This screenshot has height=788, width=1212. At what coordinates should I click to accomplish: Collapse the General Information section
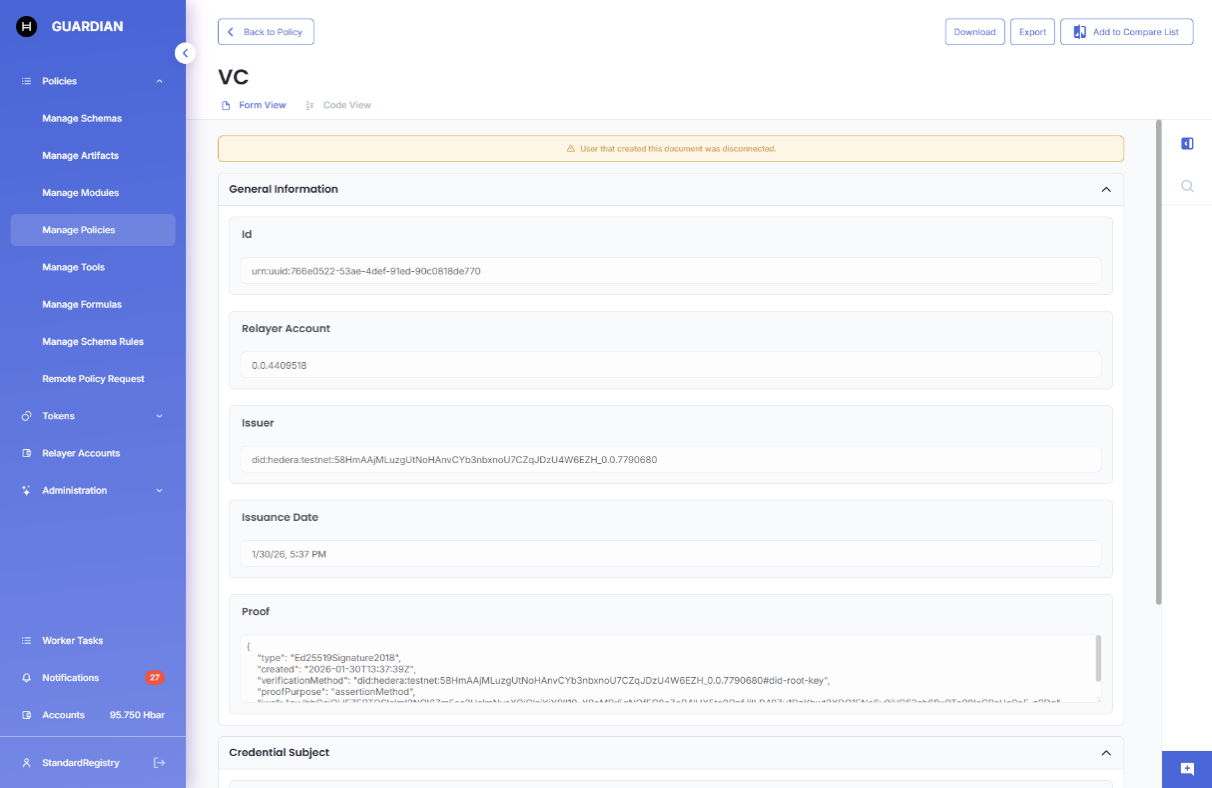(x=1106, y=189)
